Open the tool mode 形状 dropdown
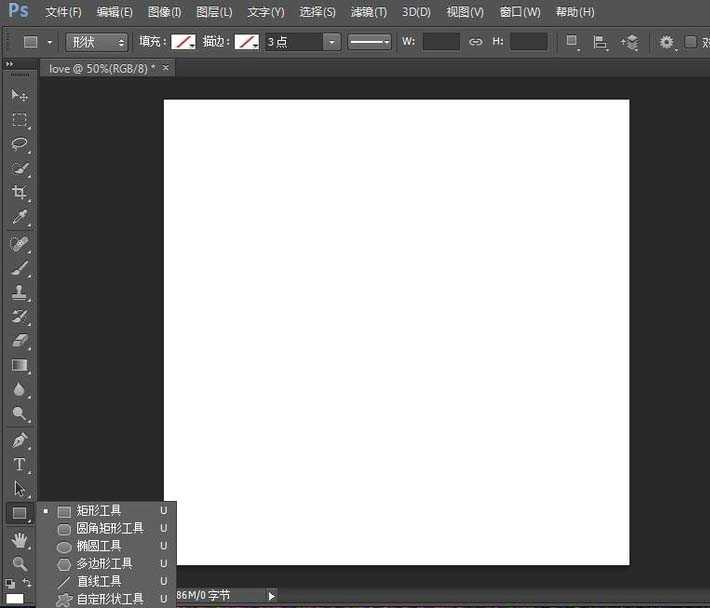The height and width of the screenshot is (608, 710). pos(97,42)
